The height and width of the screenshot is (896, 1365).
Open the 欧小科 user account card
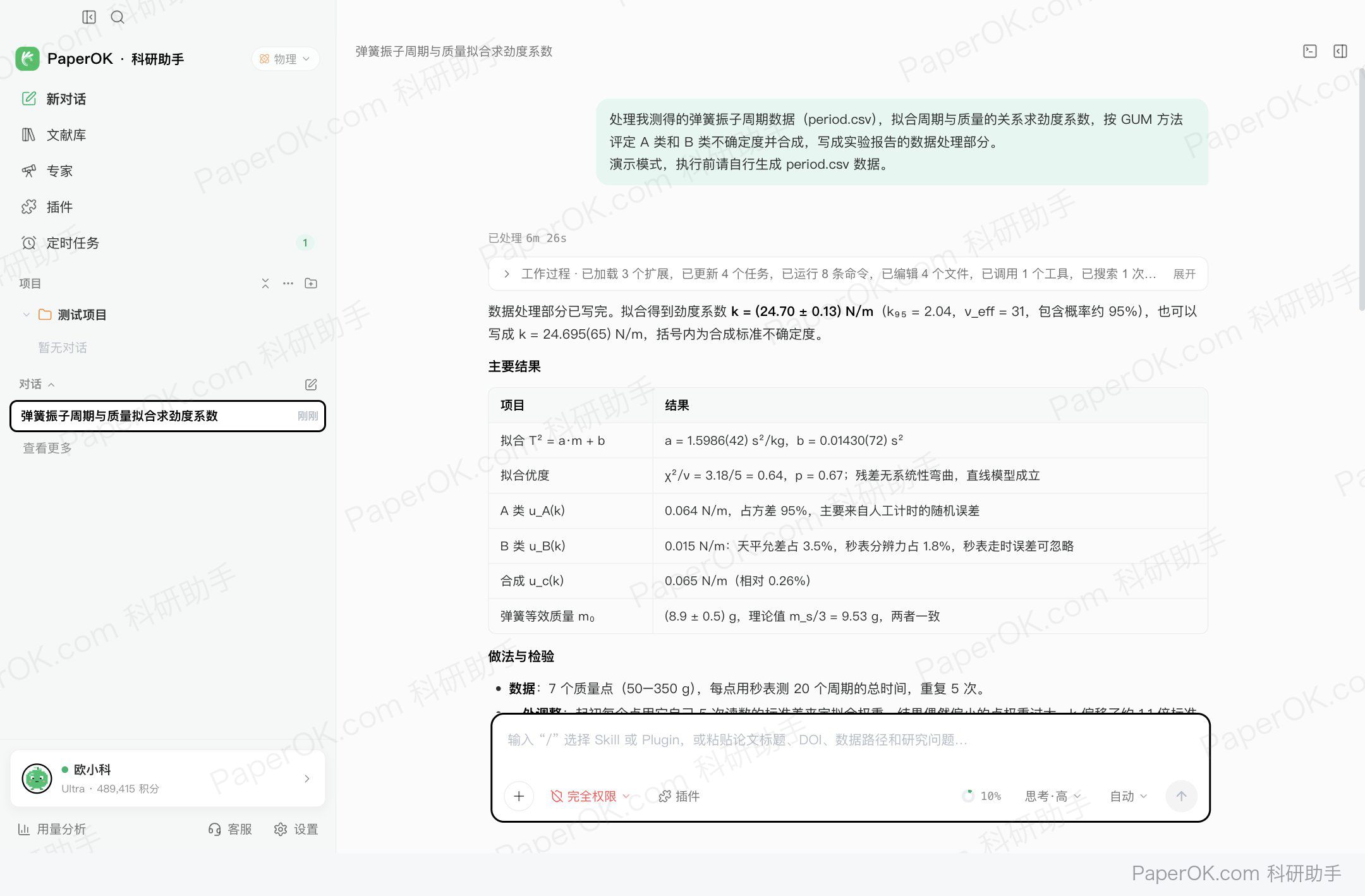(167, 778)
